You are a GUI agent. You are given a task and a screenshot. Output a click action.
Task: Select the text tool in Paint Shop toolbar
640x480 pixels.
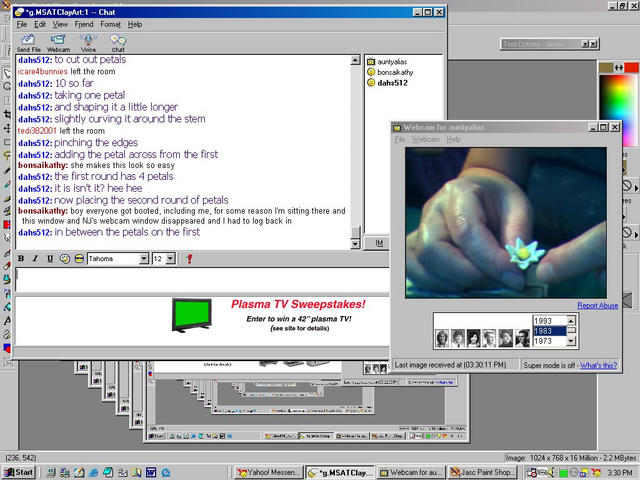tap(7, 321)
